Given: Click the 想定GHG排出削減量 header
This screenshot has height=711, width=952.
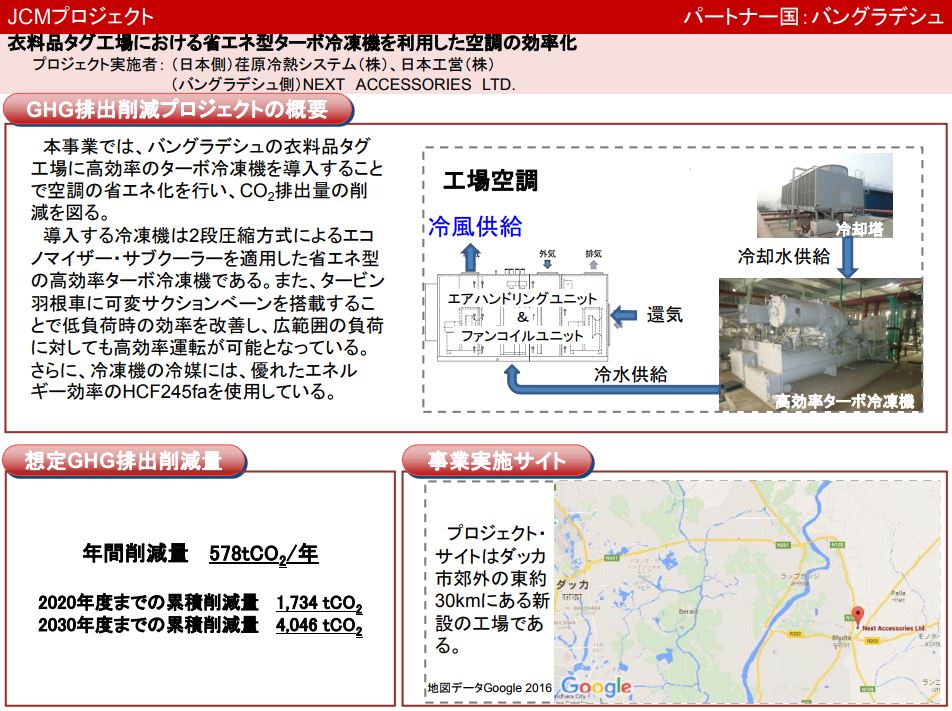Looking at the screenshot, I should tap(124, 461).
